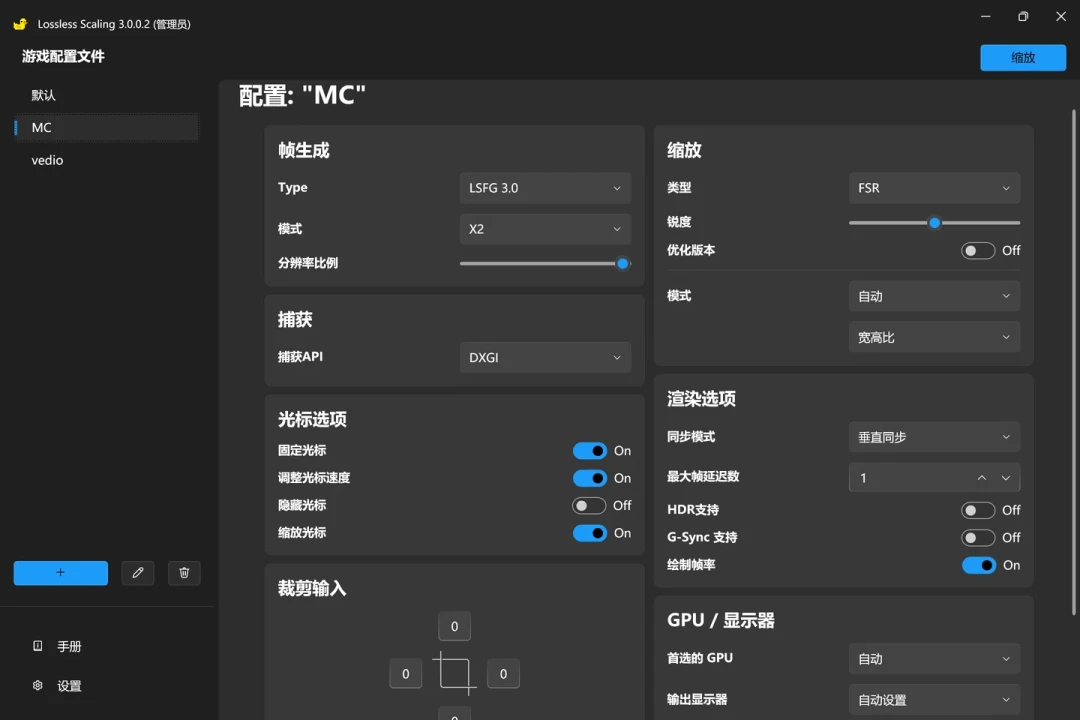The height and width of the screenshot is (720, 1080).
Task: Open the manual via book icon
Action: click(38, 646)
